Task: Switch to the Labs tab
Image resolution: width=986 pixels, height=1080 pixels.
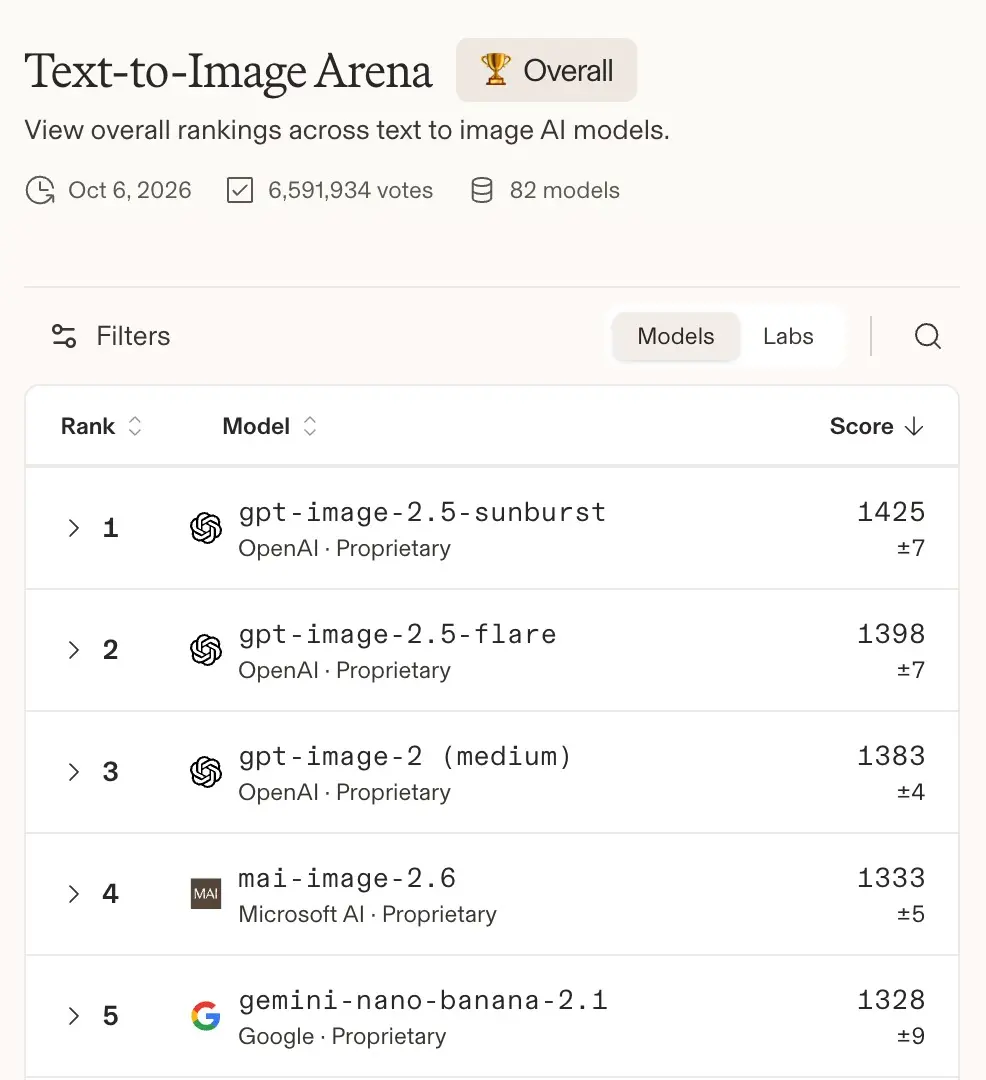Action: click(788, 336)
